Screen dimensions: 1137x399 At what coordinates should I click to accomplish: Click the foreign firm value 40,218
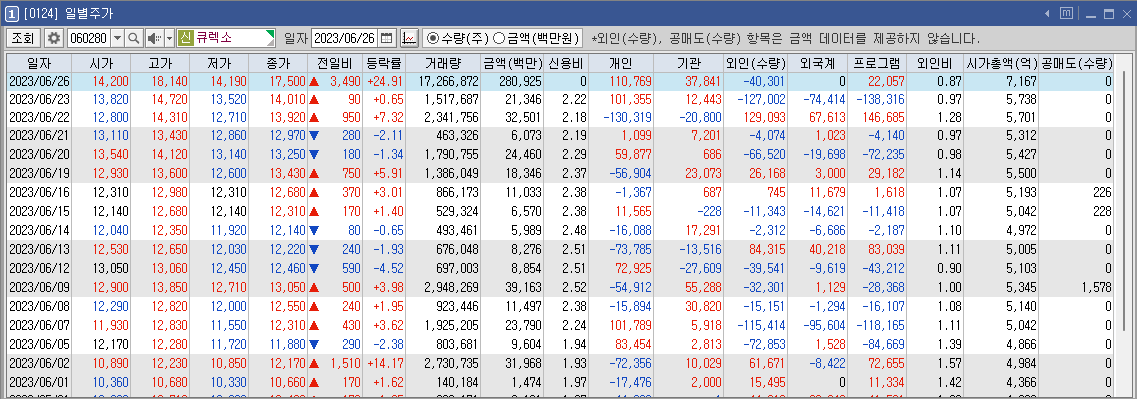827,249
